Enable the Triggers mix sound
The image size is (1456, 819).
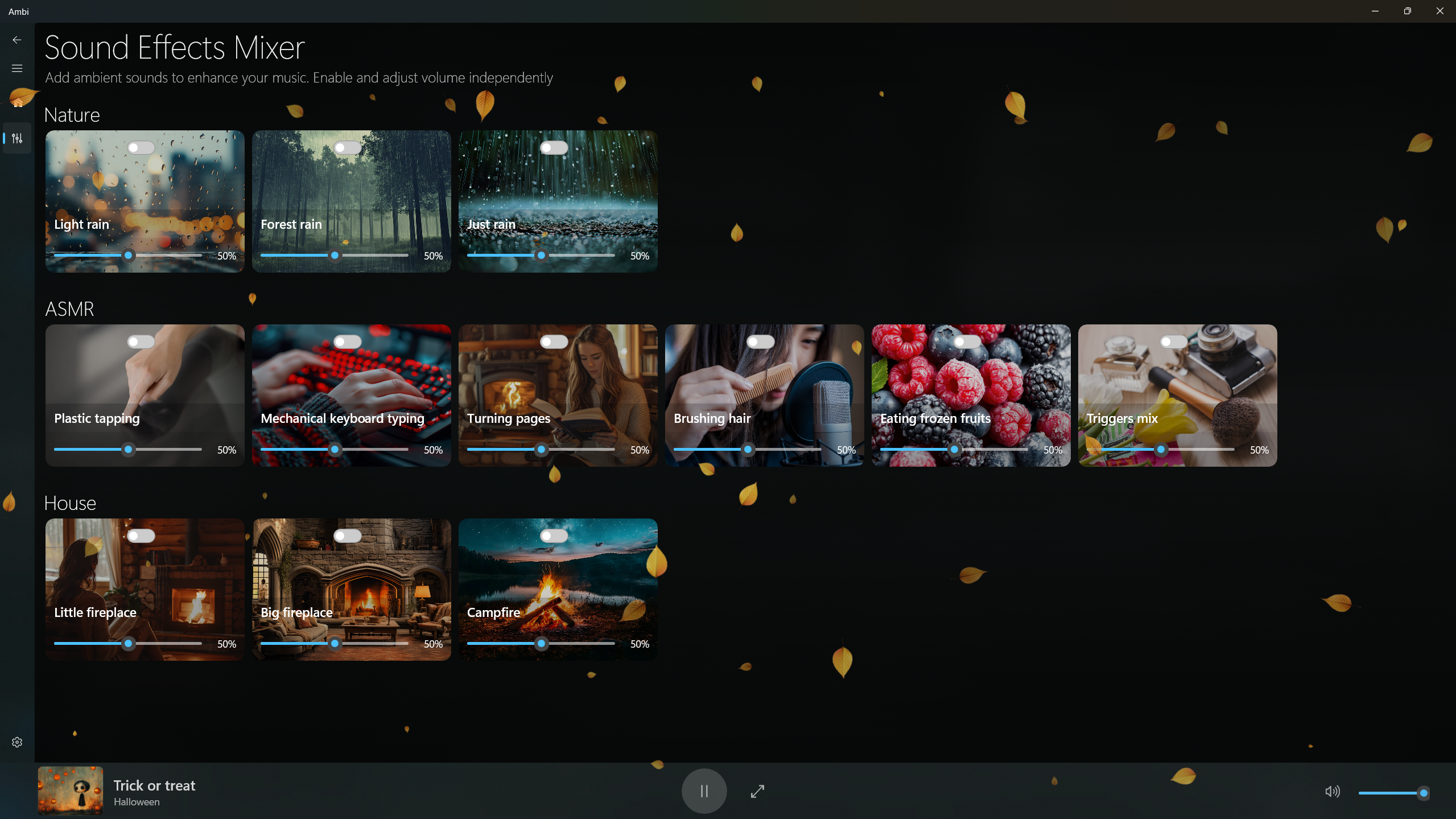pos(1173,341)
